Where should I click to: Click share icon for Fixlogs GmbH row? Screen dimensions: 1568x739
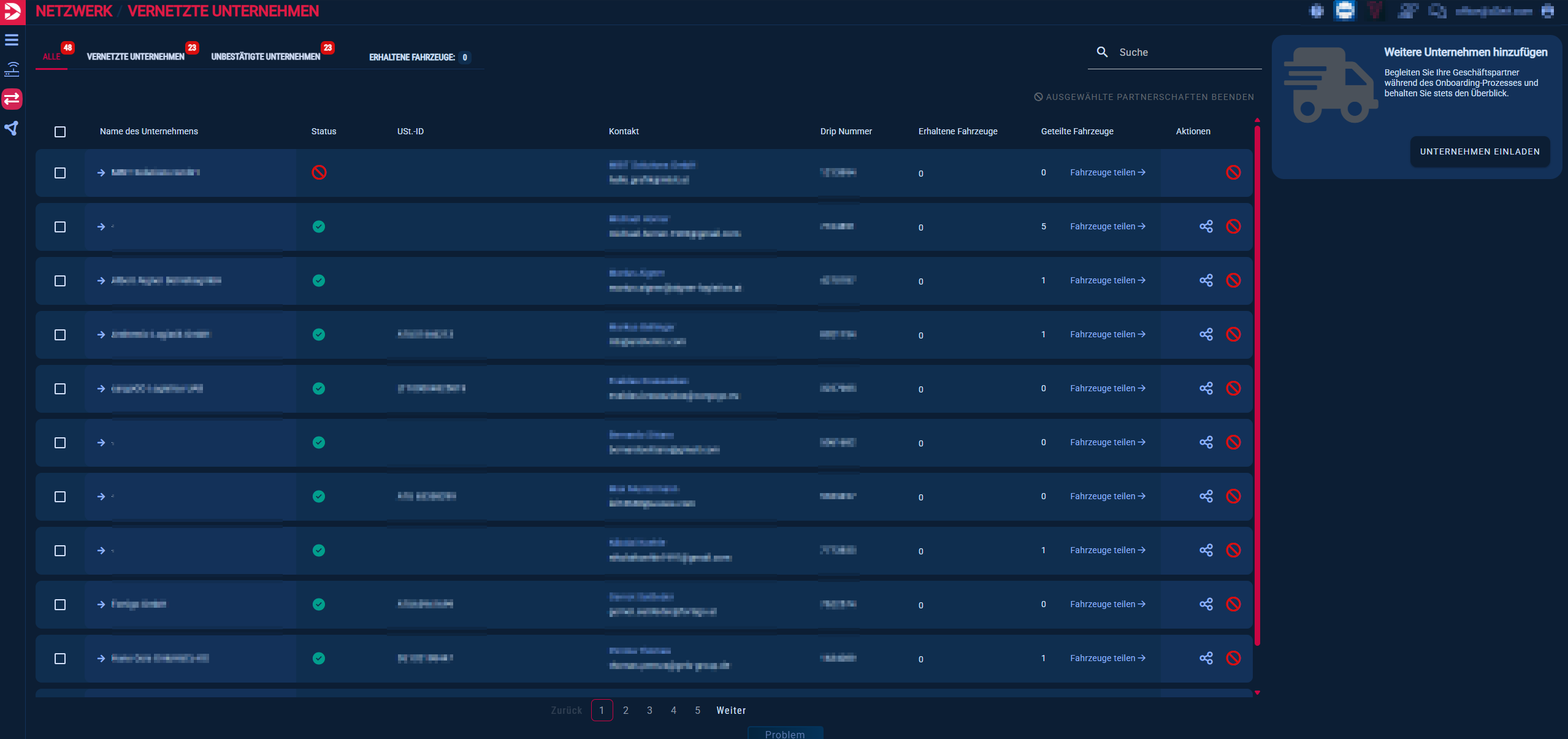pyautogui.click(x=1206, y=604)
